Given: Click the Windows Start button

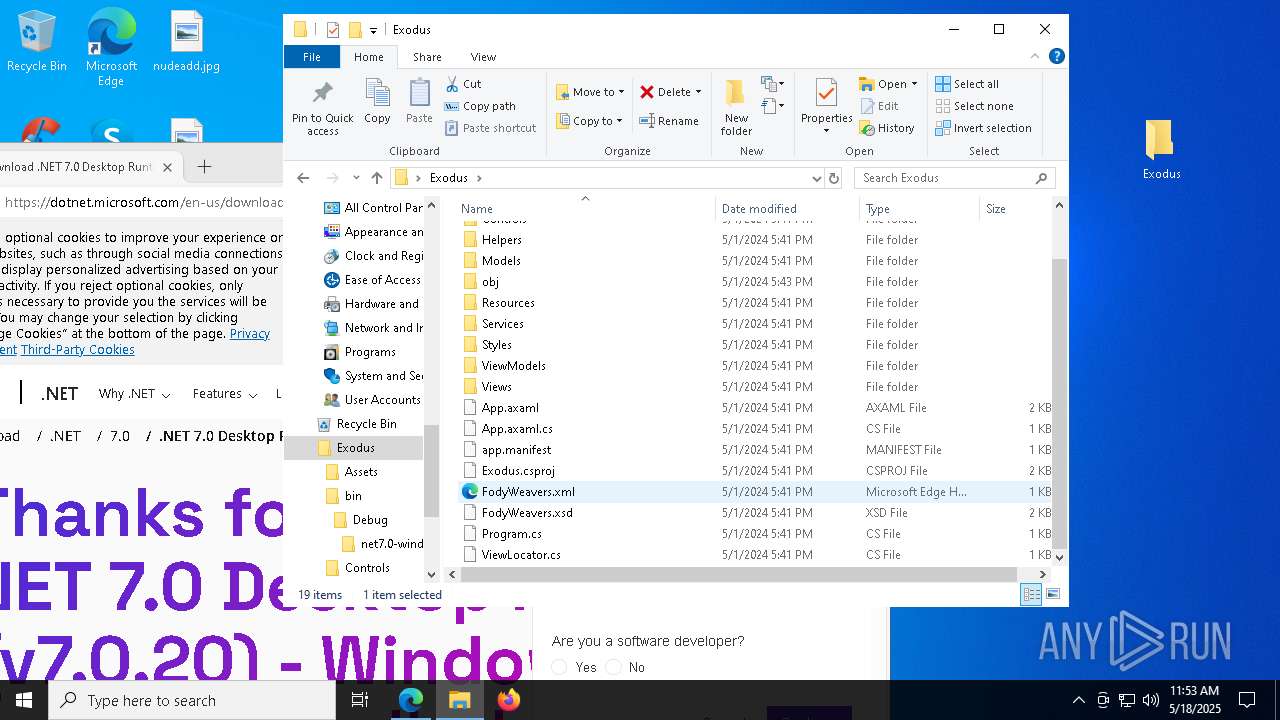Looking at the screenshot, I should (24, 700).
